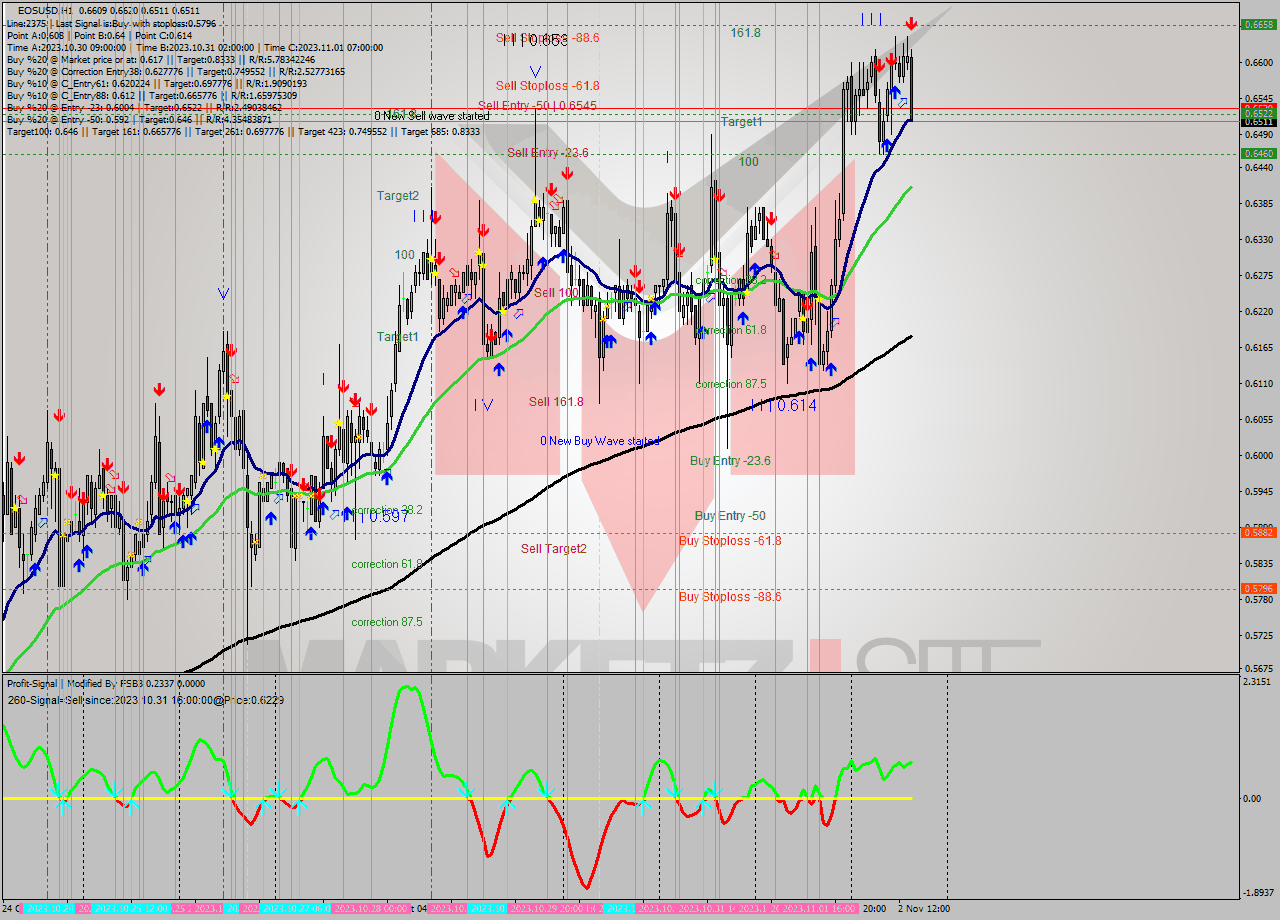Image resolution: width=1280 pixels, height=920 pixels.
Task: Click '0 New Sell wave started' label
Action: pyautogui.click(x=432, y=116)
